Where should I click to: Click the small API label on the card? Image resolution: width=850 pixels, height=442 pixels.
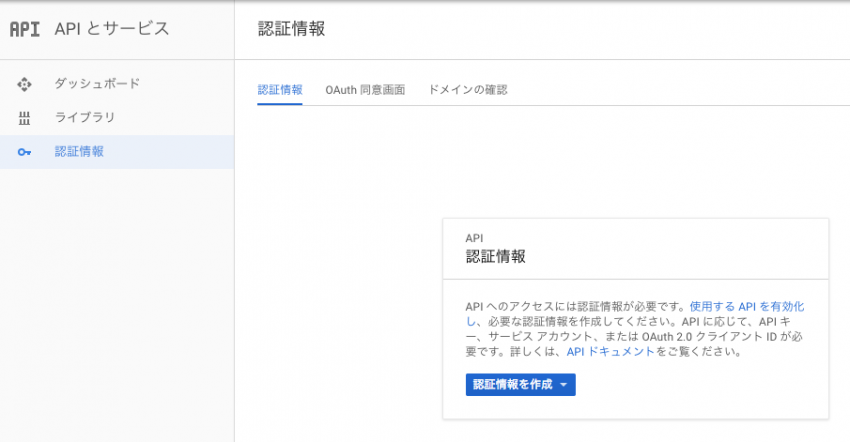click(x=474, y=238)
